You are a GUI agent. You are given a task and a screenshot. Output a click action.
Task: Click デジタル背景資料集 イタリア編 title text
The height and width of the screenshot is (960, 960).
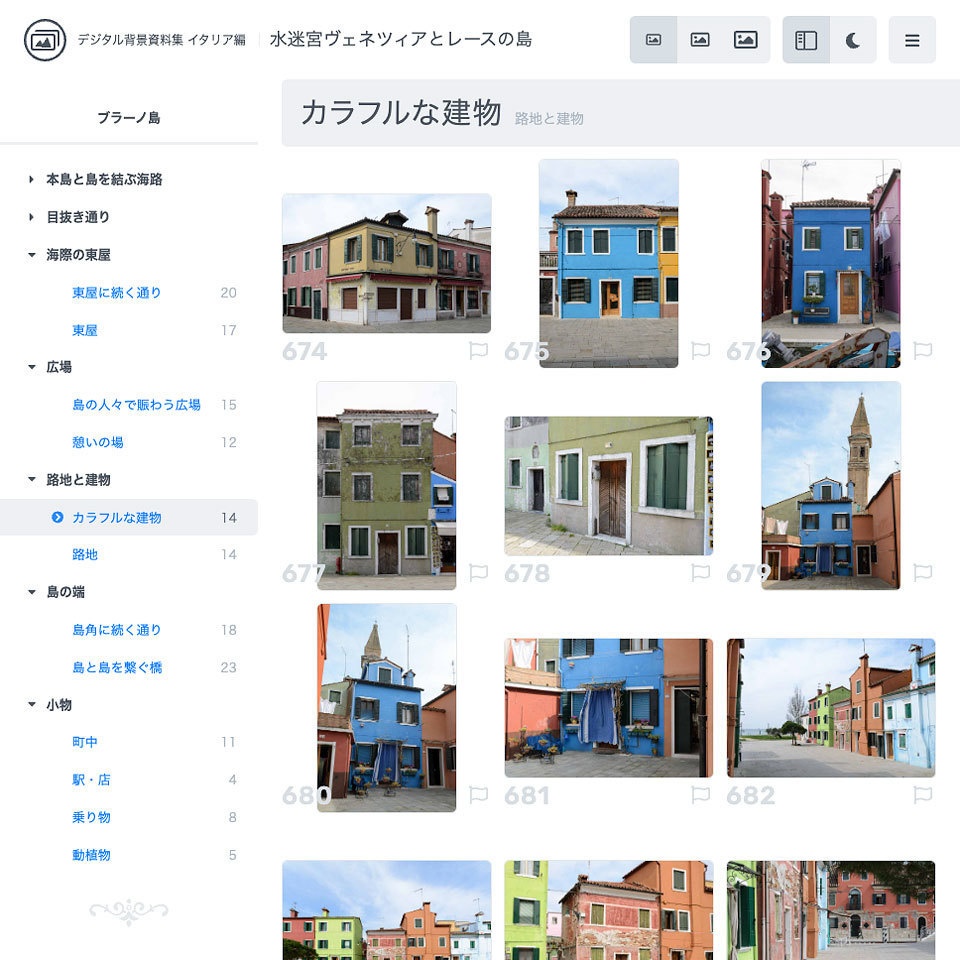[161, 40]
